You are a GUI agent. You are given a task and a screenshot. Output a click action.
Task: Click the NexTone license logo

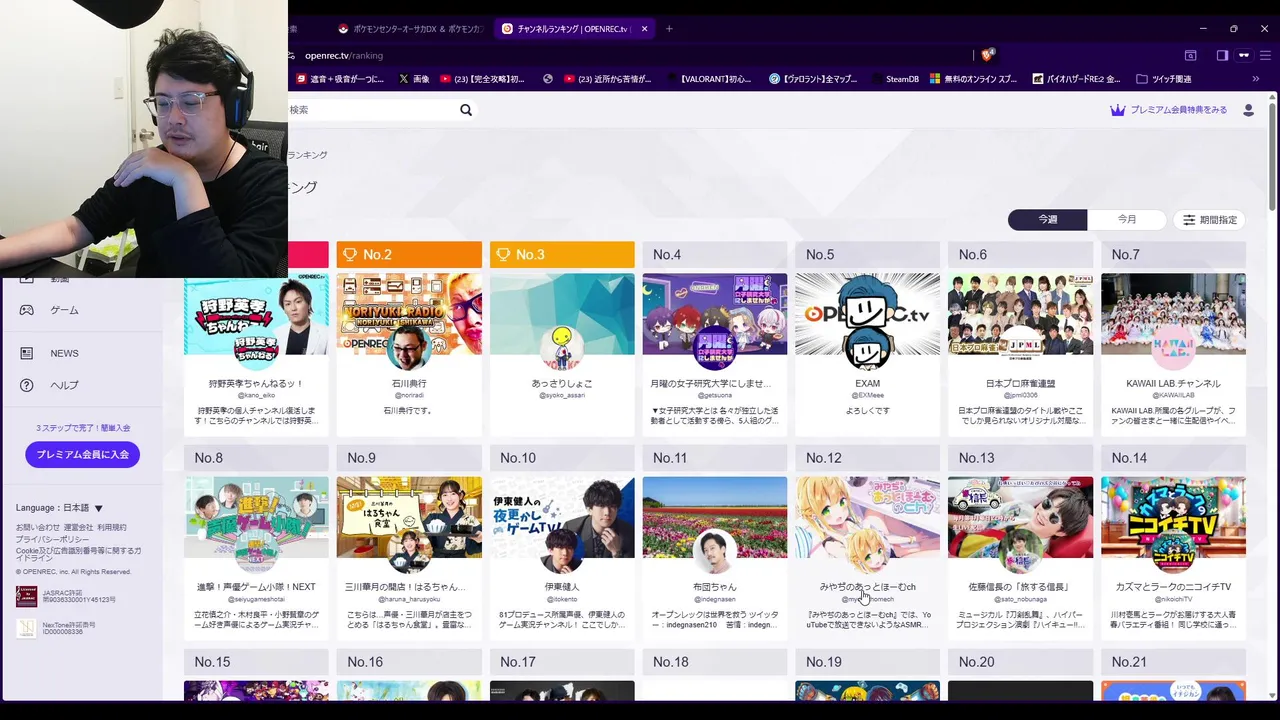click(26, 628)
